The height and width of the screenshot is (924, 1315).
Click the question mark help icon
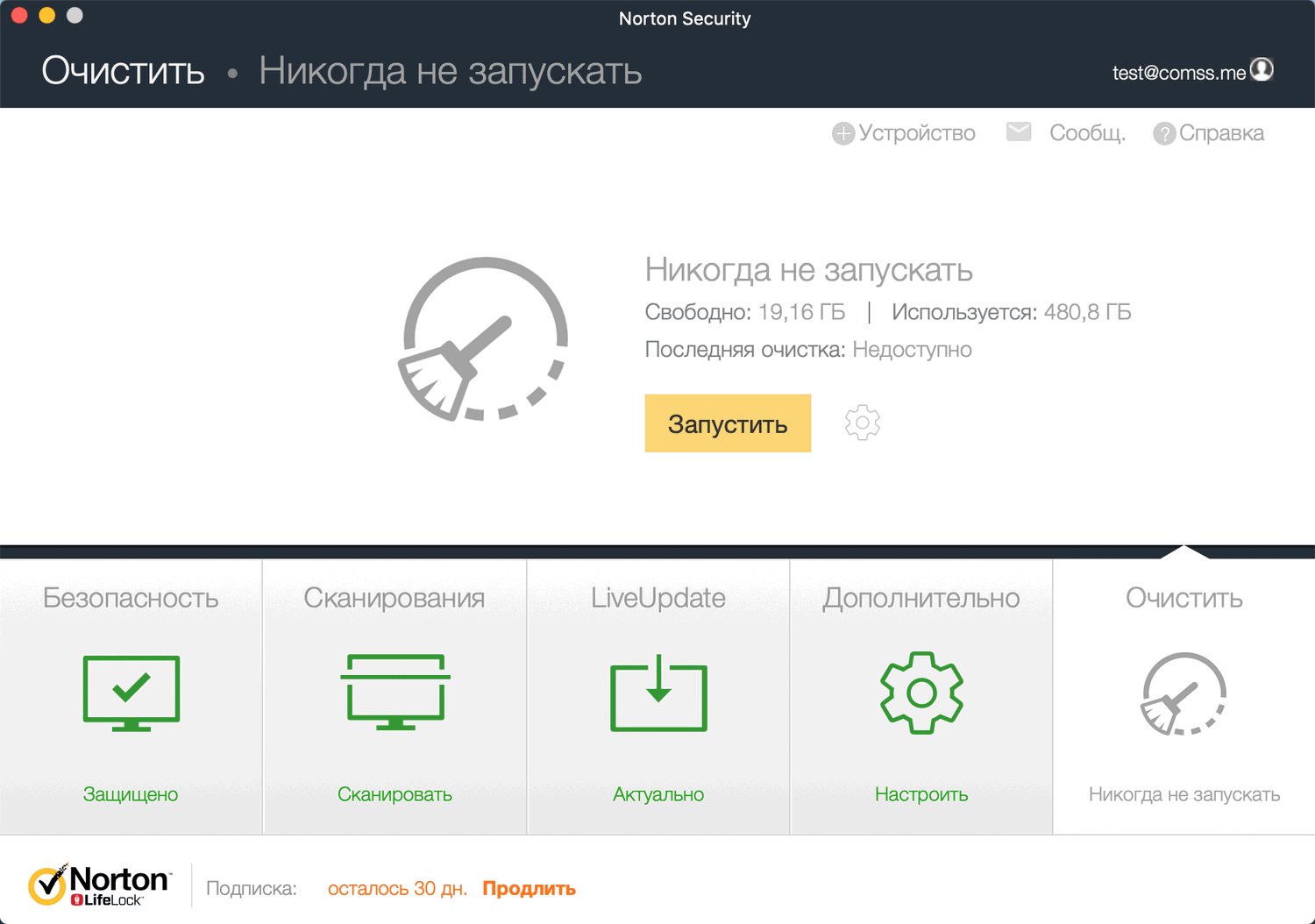pyautogui.click(x=1164, y=133)
